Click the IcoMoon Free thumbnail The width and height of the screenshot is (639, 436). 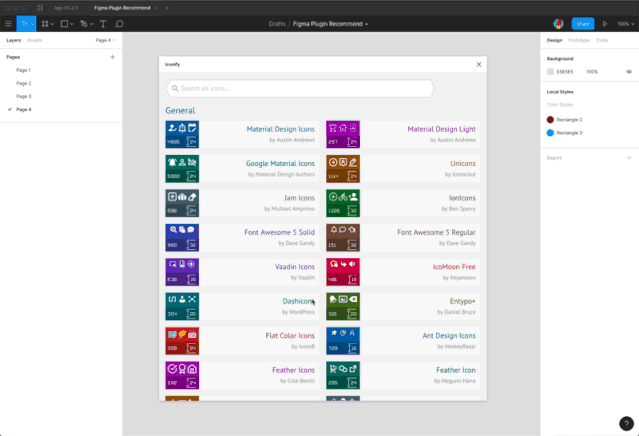[x=343, y=272]
